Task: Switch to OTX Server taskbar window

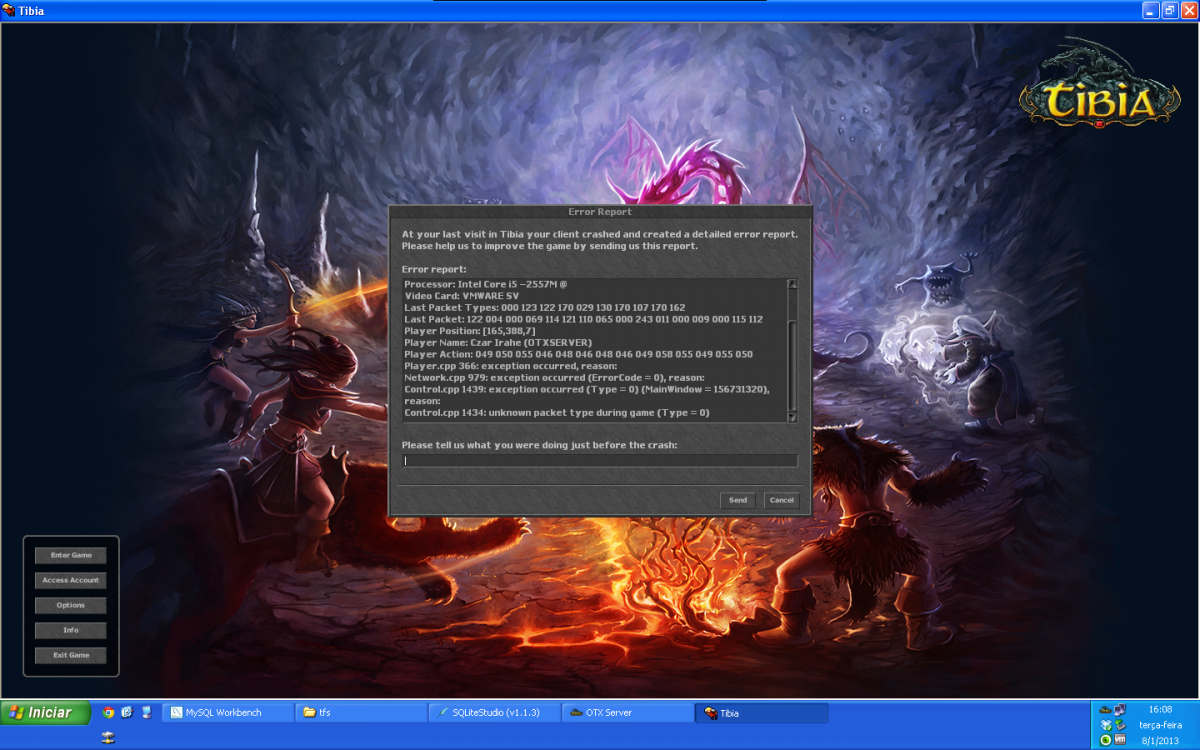Action: coord(628,713)
